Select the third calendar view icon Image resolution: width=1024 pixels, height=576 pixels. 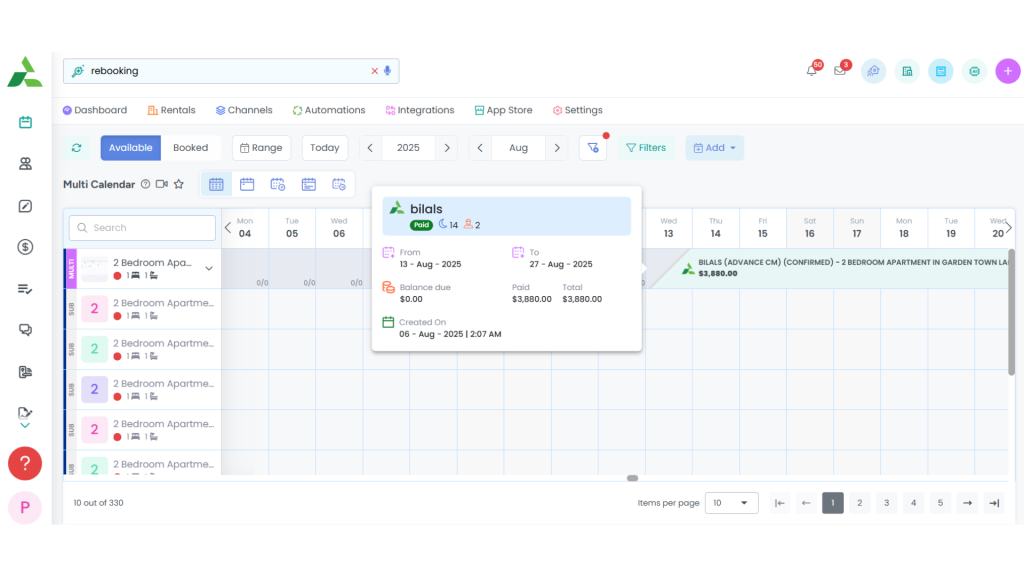click(x=278, y=185)
